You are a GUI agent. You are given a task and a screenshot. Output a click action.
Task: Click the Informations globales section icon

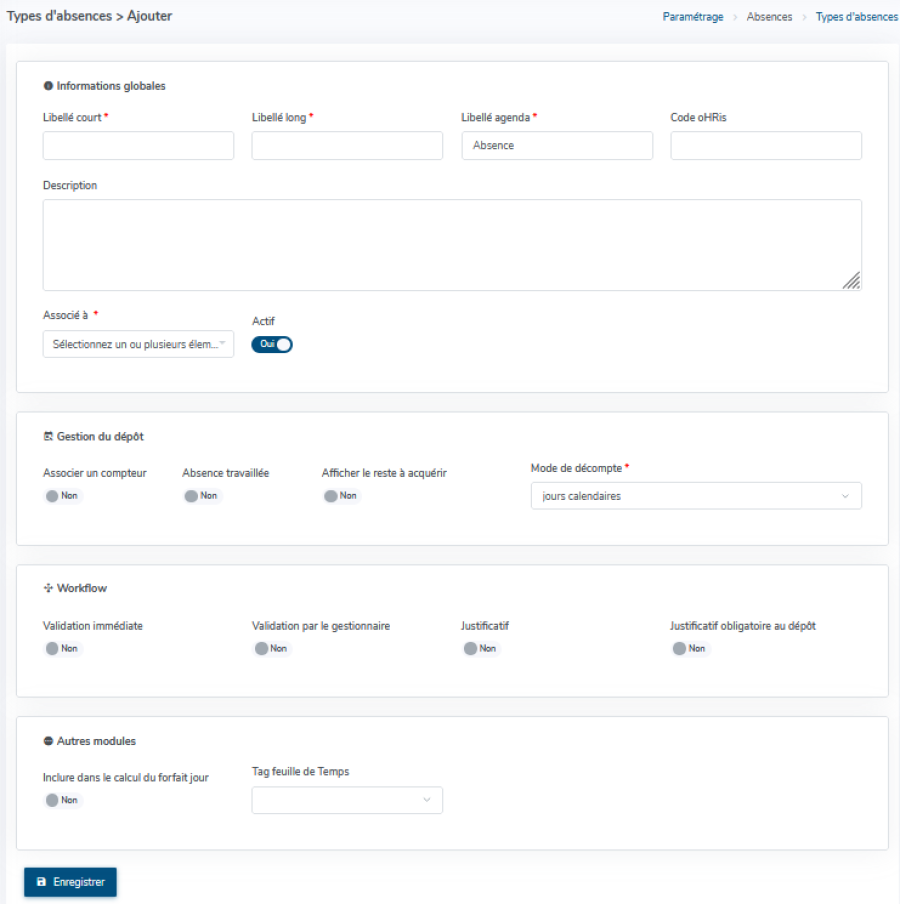tap(48, 86)
